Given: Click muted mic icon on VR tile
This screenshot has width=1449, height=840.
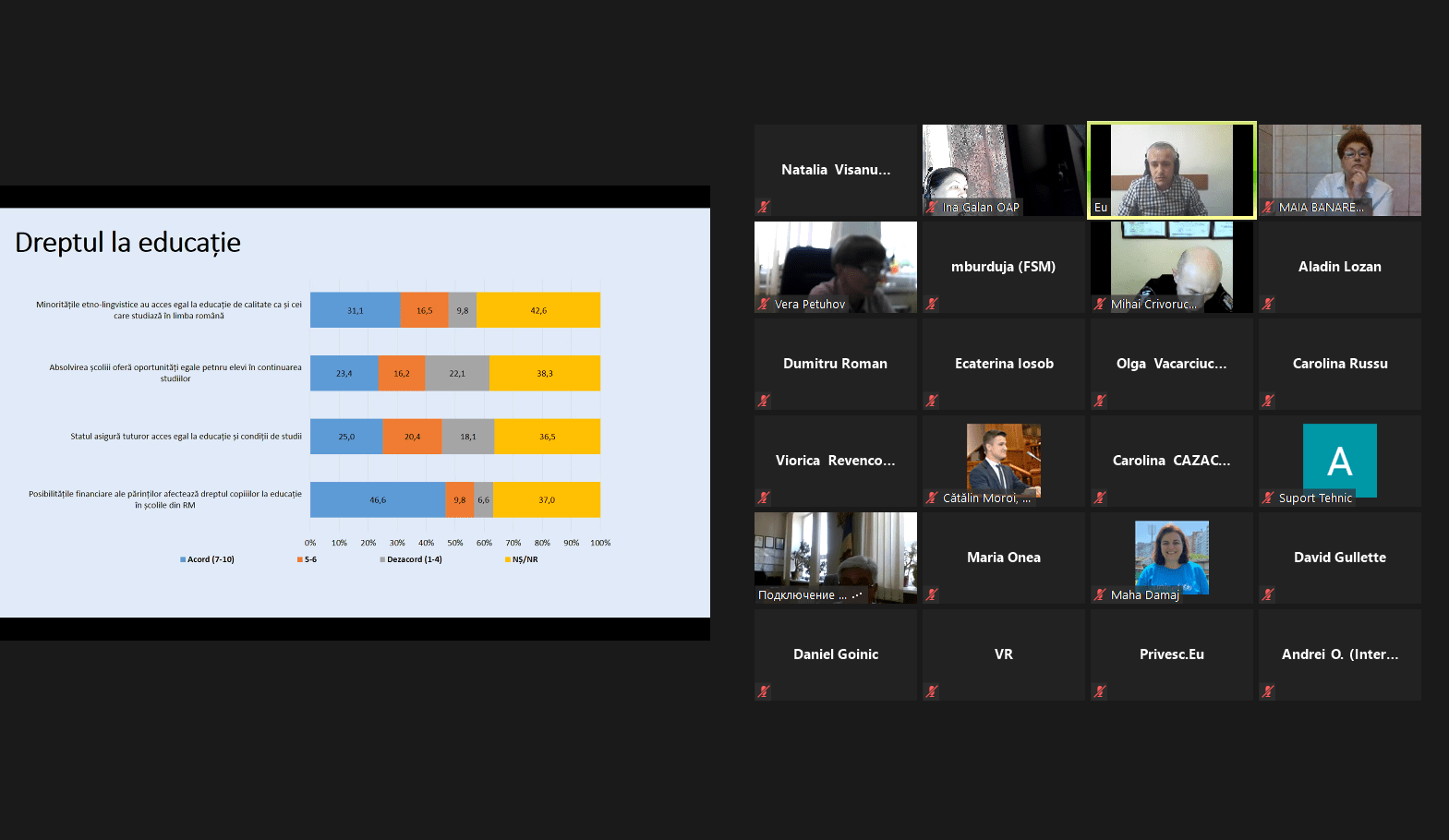Looking at the screenshot, I should point(932,691).
